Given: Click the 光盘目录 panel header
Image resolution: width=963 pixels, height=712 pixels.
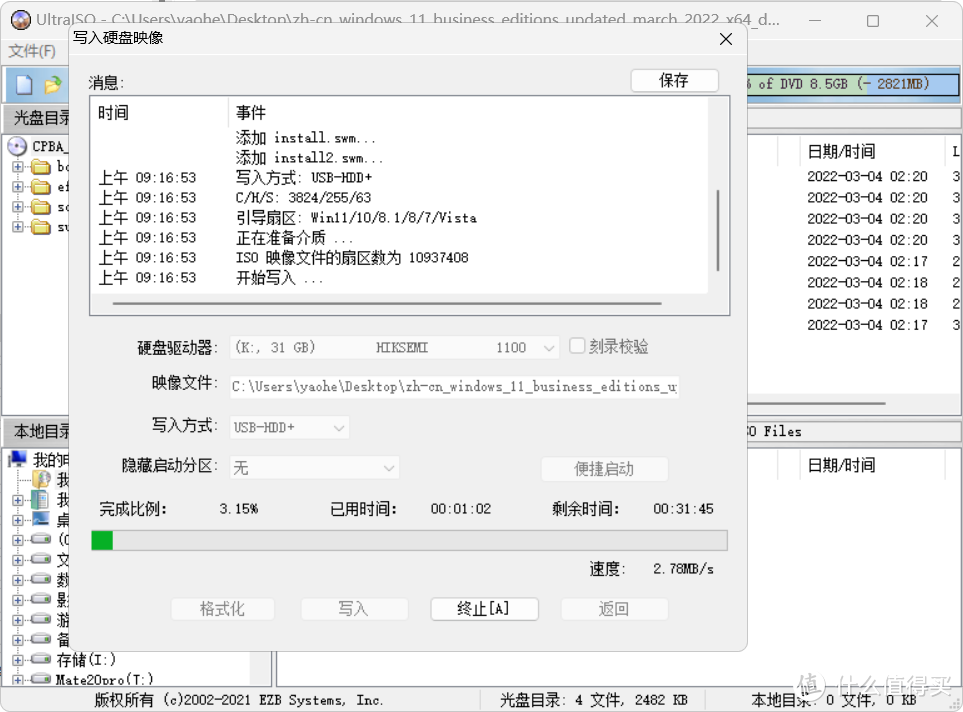Looking at the screenshot, I should point(35,117).
